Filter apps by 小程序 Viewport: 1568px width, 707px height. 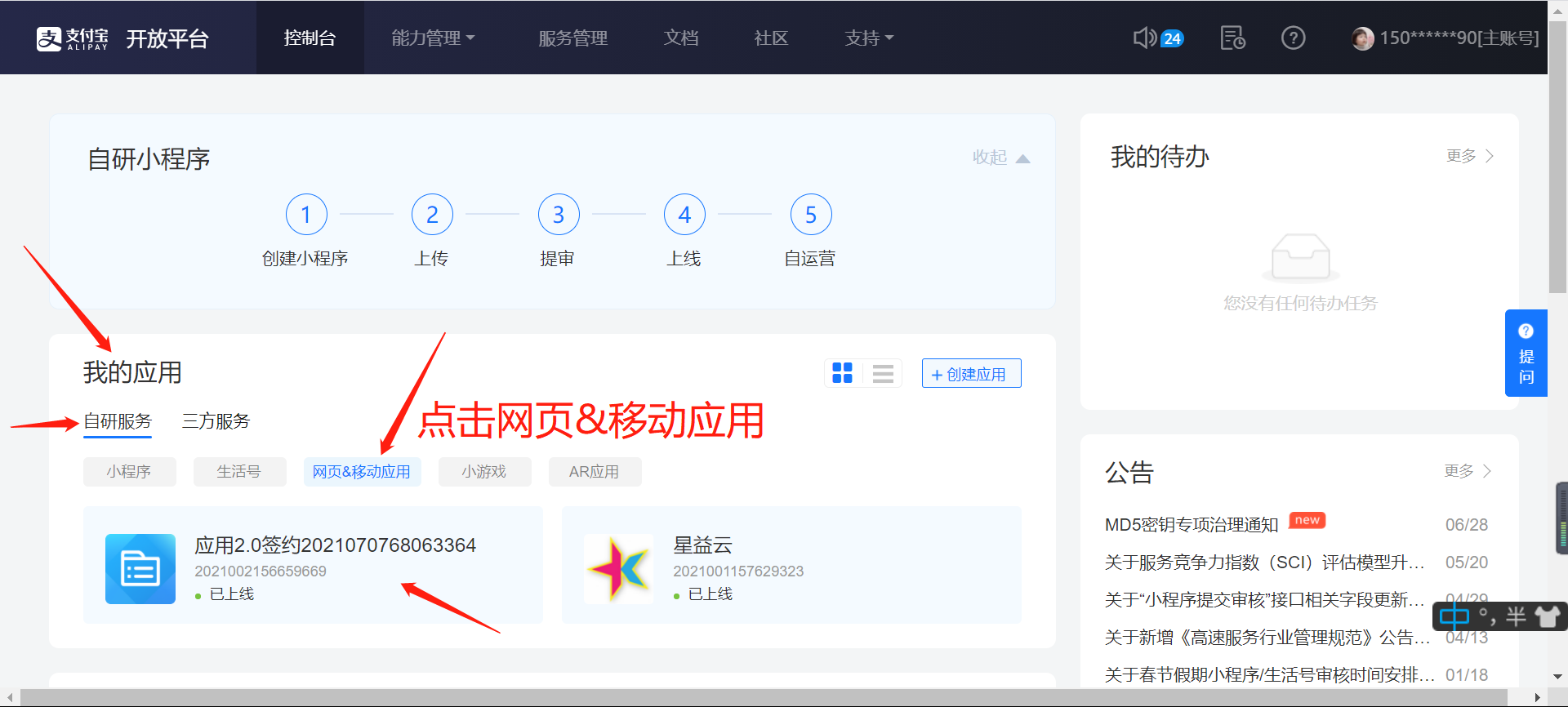coord(129,472)
